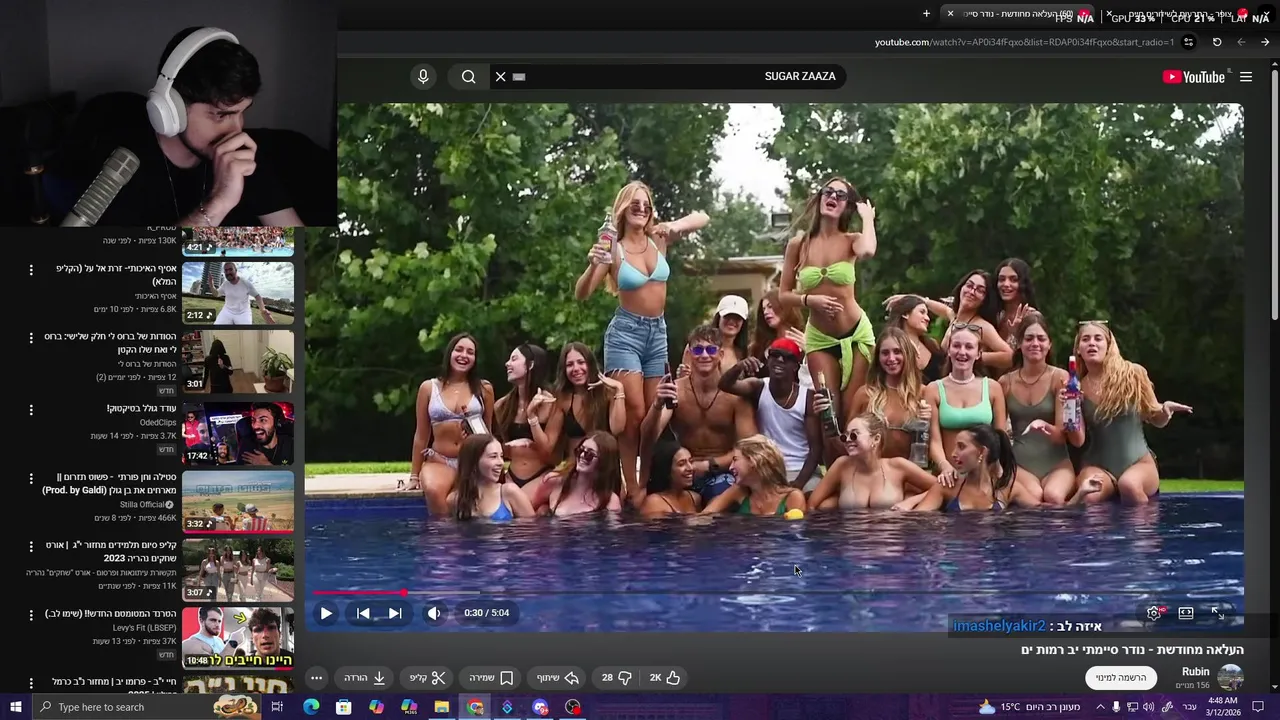The height and width of the screenshot is (720, 1280).
Task: Open options for קליפ סיום תלמידים video
Action: 31,548
